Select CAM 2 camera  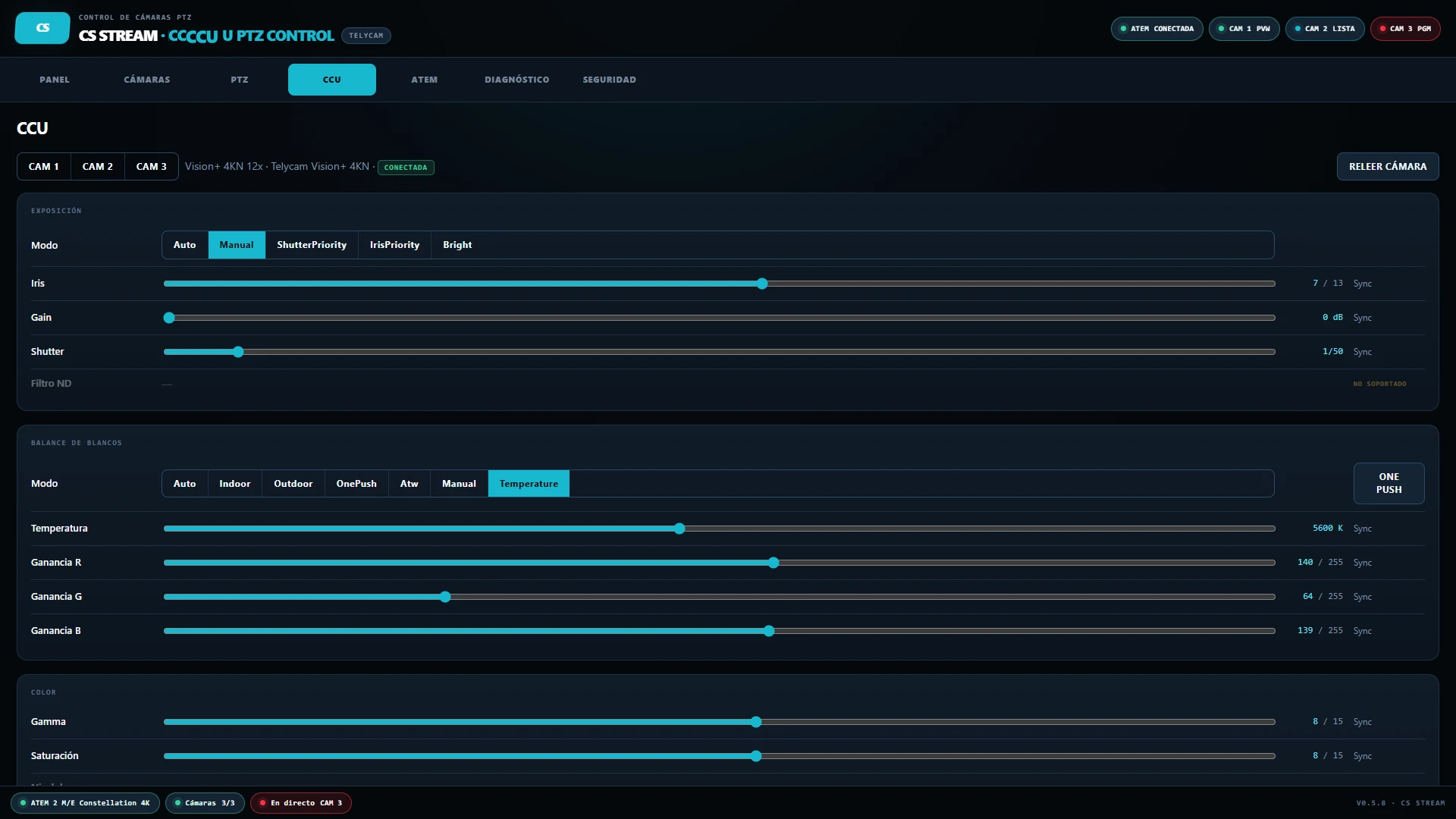point(98,167)
